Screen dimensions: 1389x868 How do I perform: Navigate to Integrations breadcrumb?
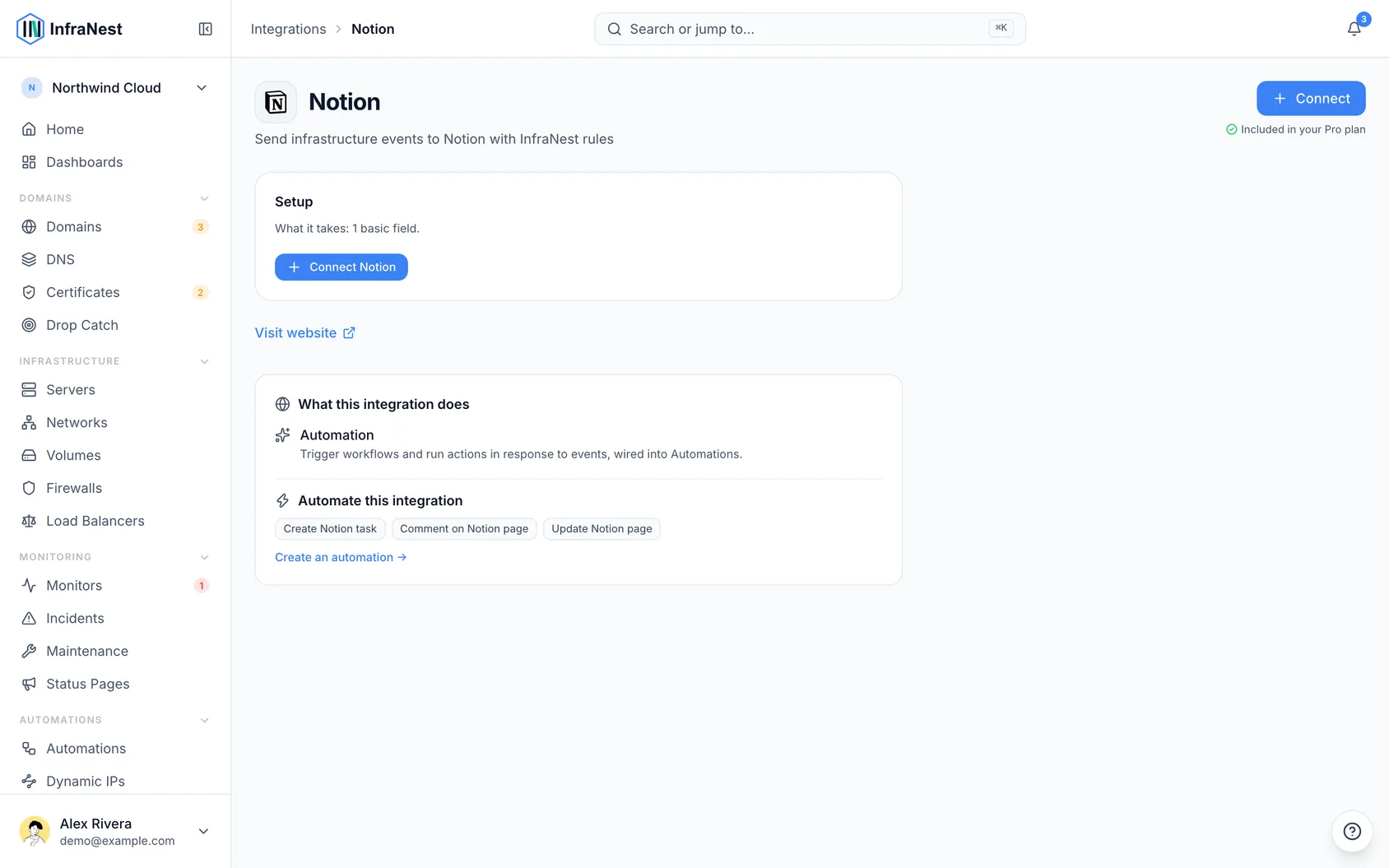coord(288,29)
